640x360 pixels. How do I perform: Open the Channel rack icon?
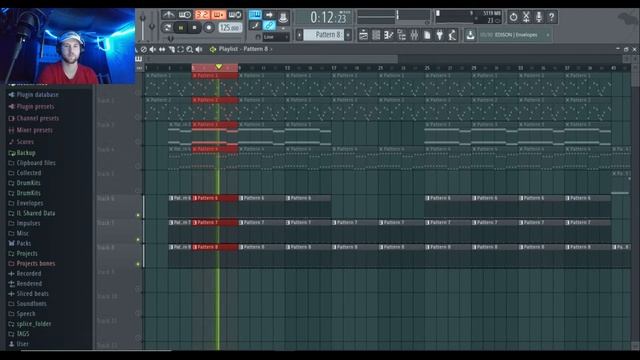click(376, 35)
